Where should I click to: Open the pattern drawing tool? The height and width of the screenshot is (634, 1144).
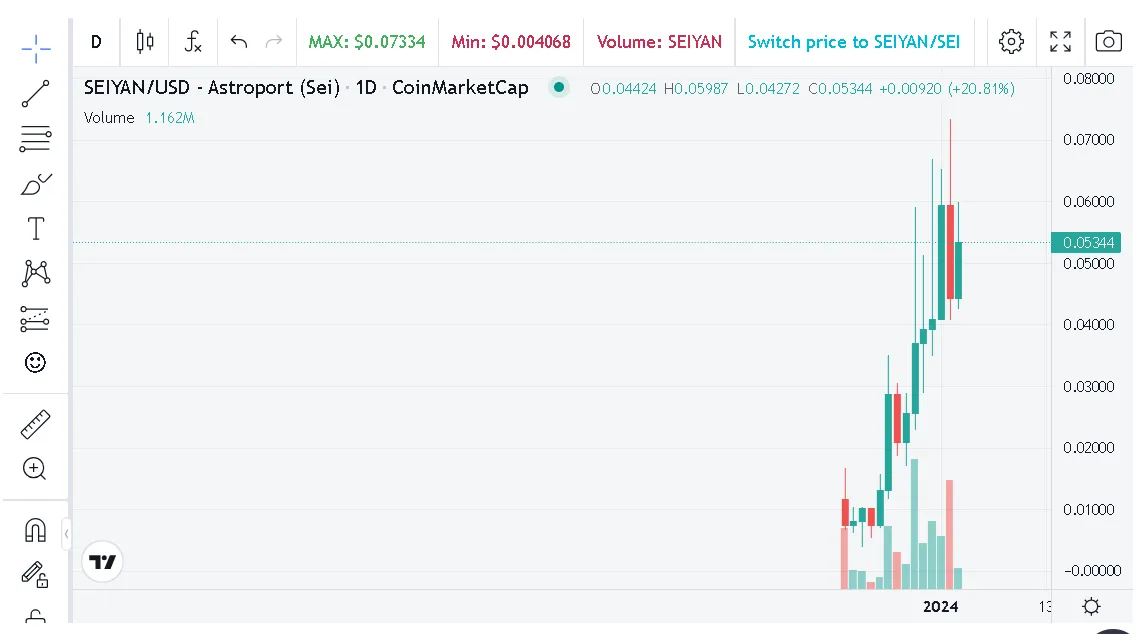pos(36,274)
